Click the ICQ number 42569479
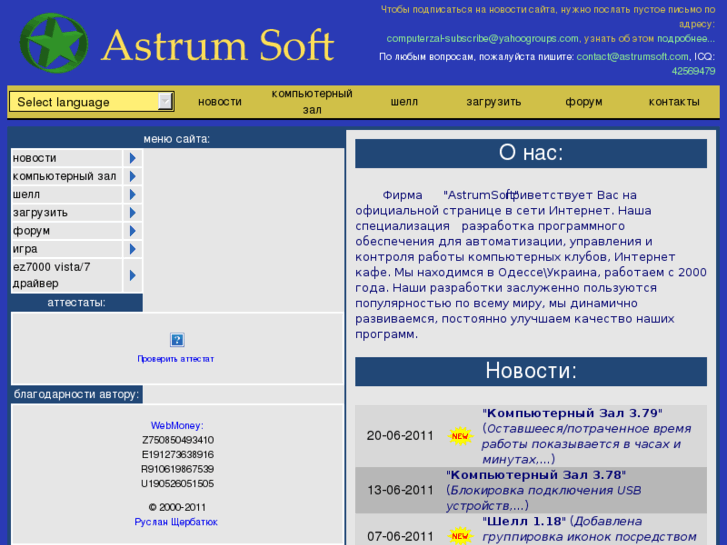Viewport: 727px width, 545px height. 693,71
